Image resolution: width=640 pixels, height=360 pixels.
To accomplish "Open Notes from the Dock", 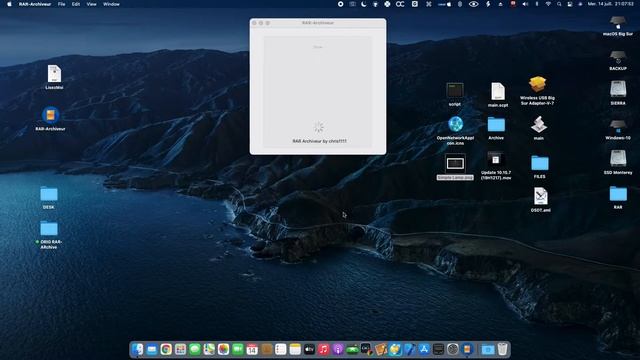I will pyautogui.click(x=295, y=349).
